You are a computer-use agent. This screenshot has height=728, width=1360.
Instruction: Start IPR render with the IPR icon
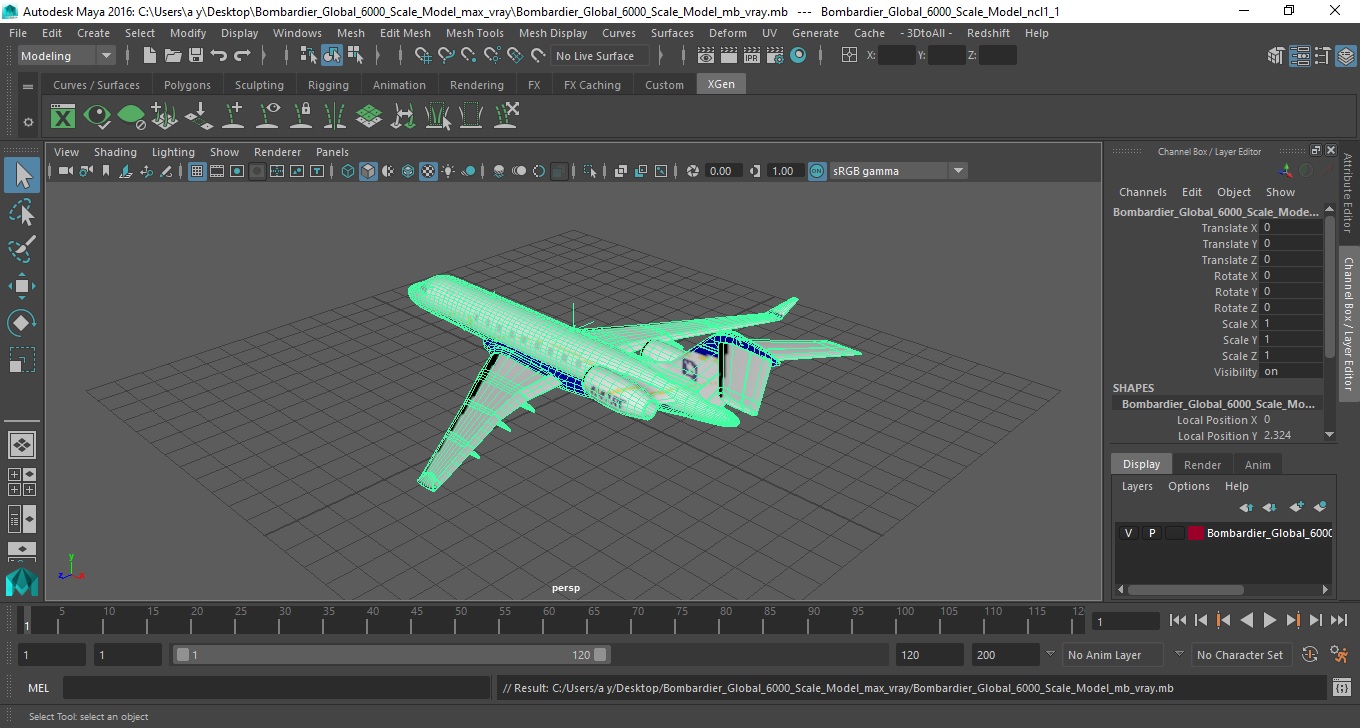click(752, 56)
